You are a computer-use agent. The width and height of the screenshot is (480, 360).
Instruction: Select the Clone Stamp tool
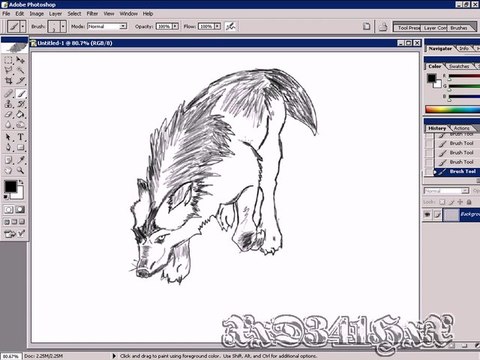pyautogui.click(x=8, y=104)
